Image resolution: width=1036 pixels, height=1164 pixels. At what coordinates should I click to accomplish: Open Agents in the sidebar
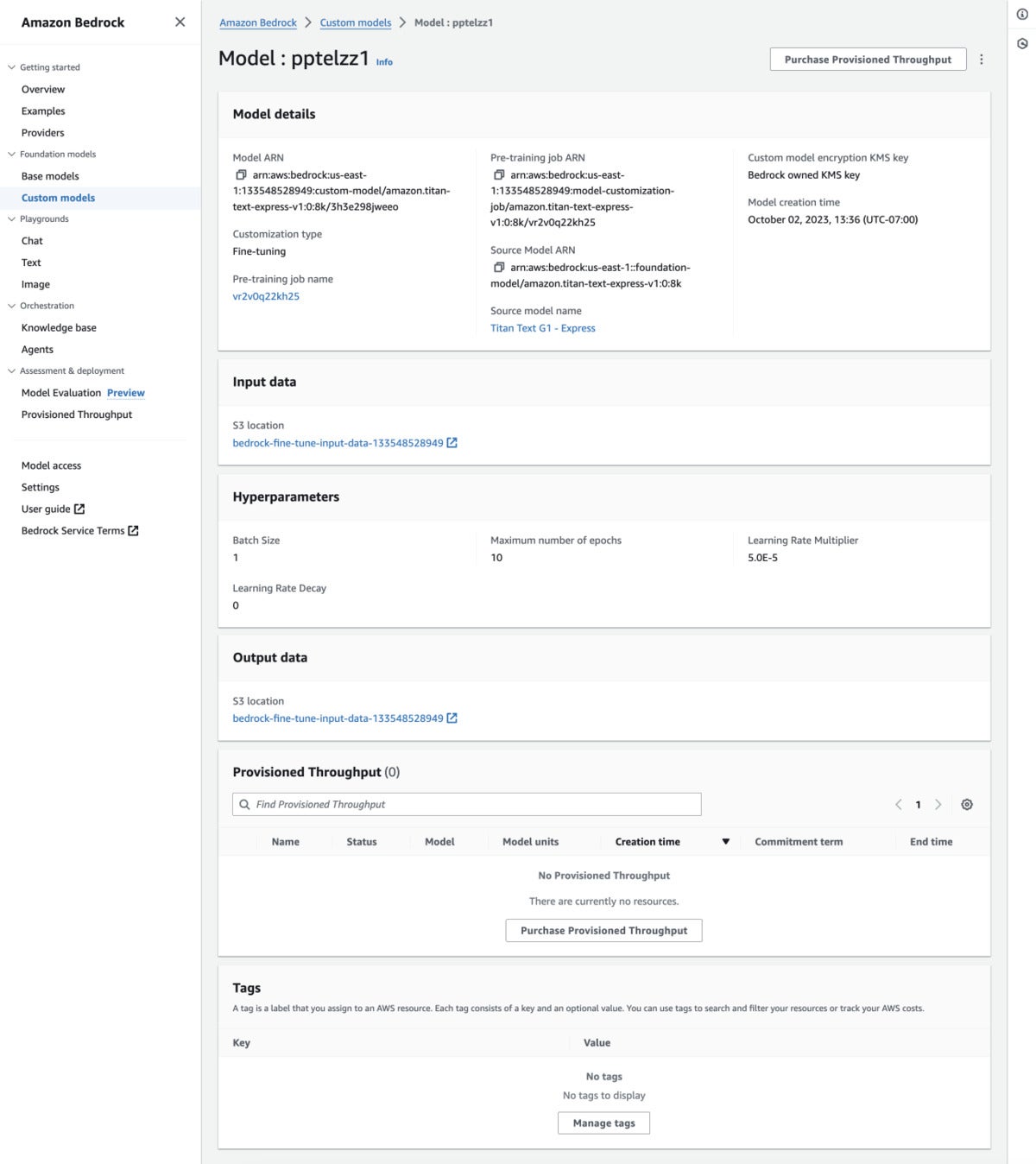(37, 350)
